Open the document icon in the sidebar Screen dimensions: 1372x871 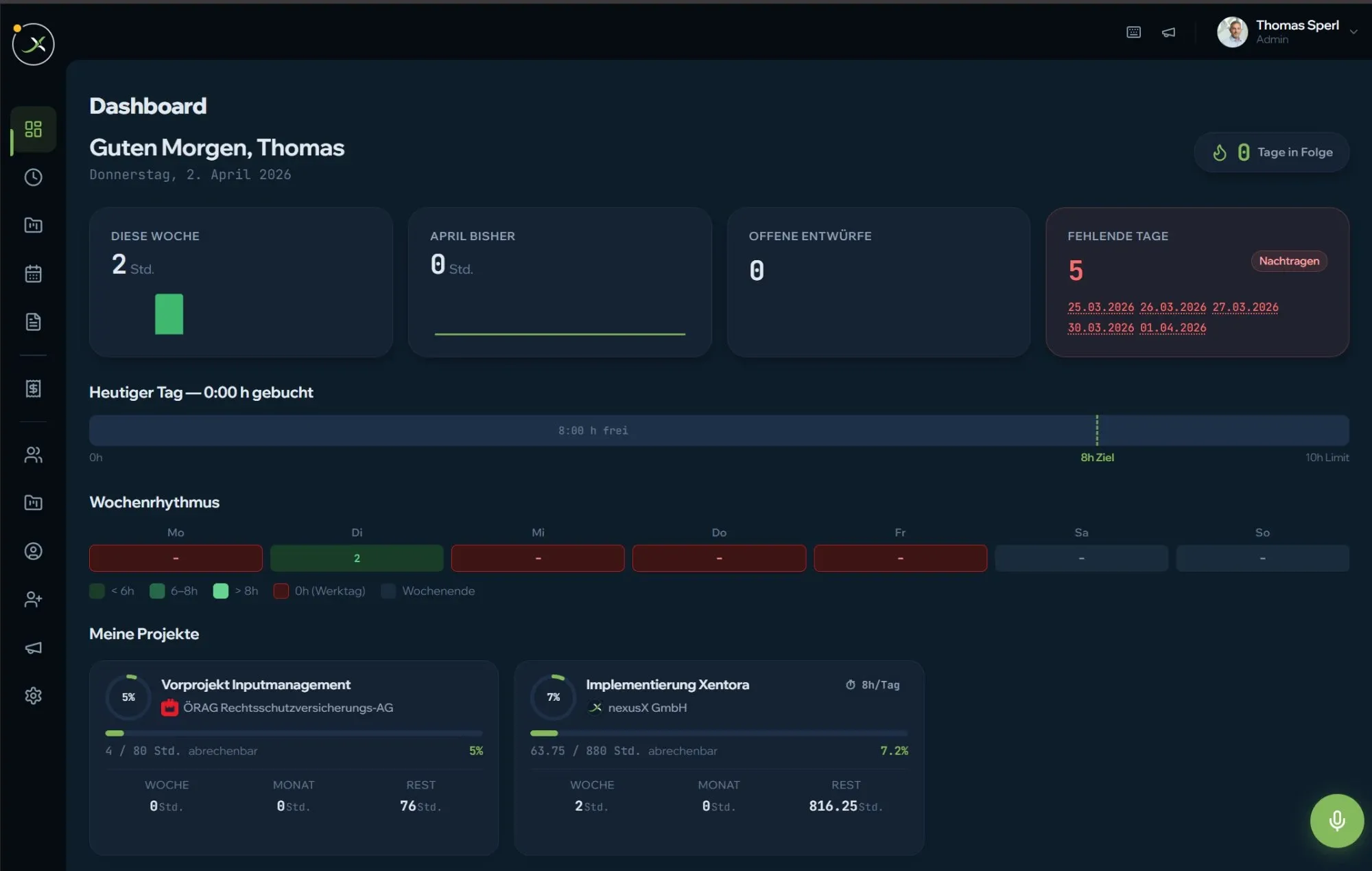click(33, 322)
